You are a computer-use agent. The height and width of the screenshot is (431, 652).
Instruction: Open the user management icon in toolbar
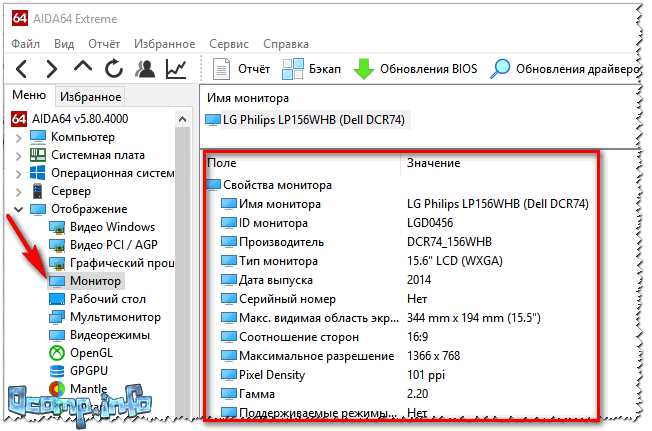(145, 69)
